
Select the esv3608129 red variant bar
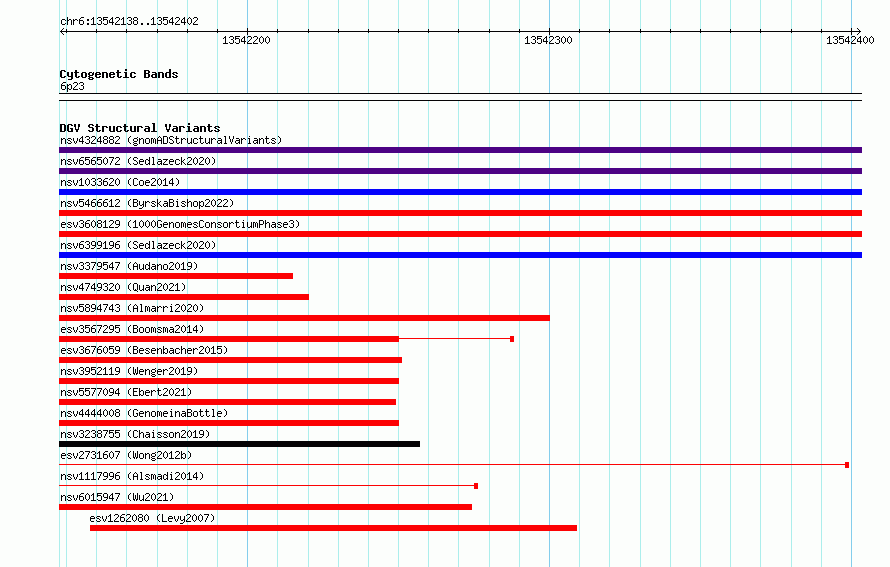(460, 234)
